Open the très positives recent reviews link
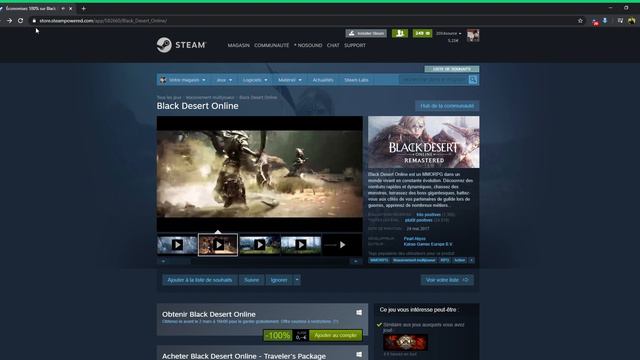The width and height of the screenshot is (640, 360). [x=428, y=214]
